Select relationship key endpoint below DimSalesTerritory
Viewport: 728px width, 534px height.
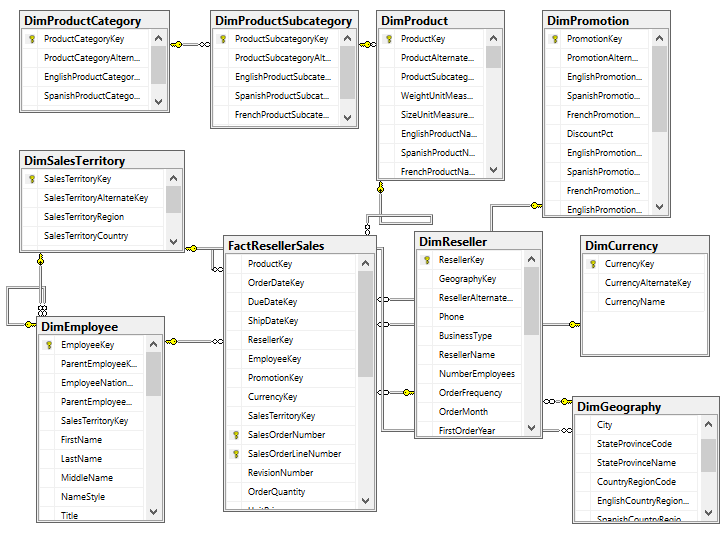click(40, 259)
